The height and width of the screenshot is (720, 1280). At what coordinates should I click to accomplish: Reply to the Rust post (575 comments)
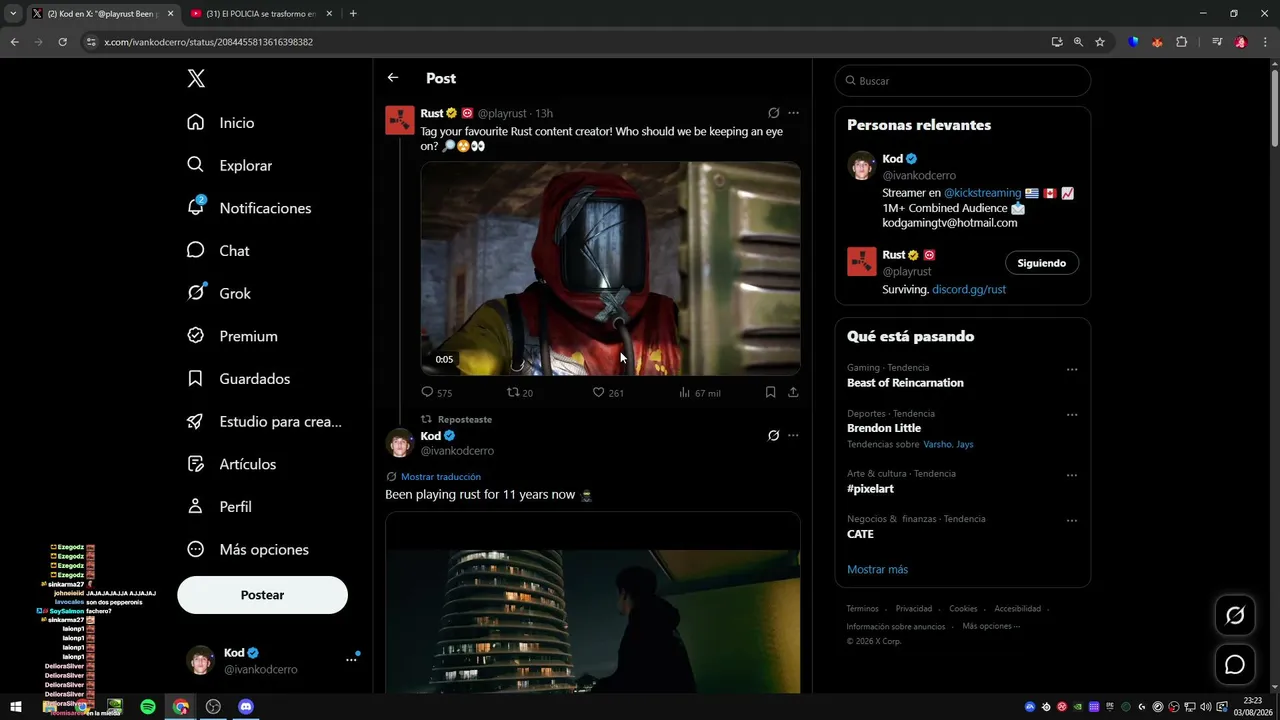coord(436,393)
